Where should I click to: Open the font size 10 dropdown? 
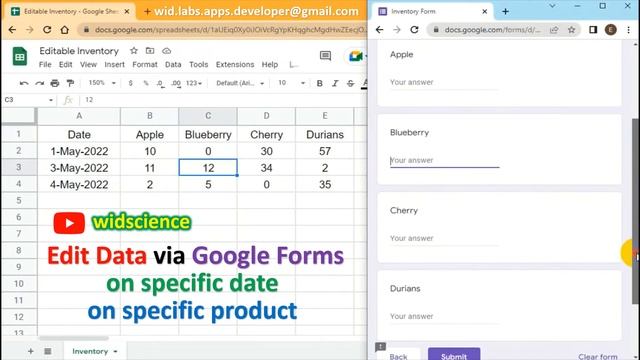[x=291, y=83]
